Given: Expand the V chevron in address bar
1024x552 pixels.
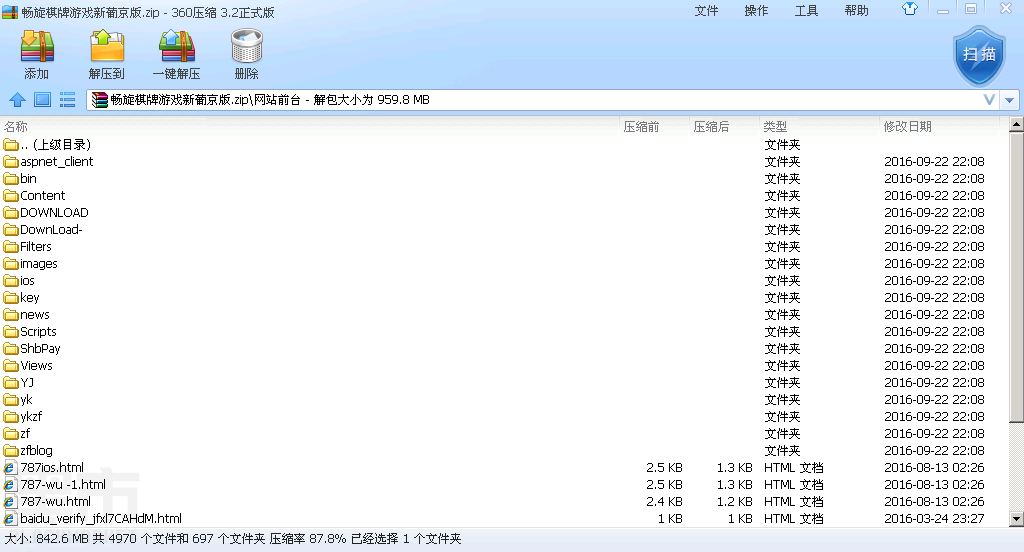Looking at the screenshot, I should tap(989, 100).
